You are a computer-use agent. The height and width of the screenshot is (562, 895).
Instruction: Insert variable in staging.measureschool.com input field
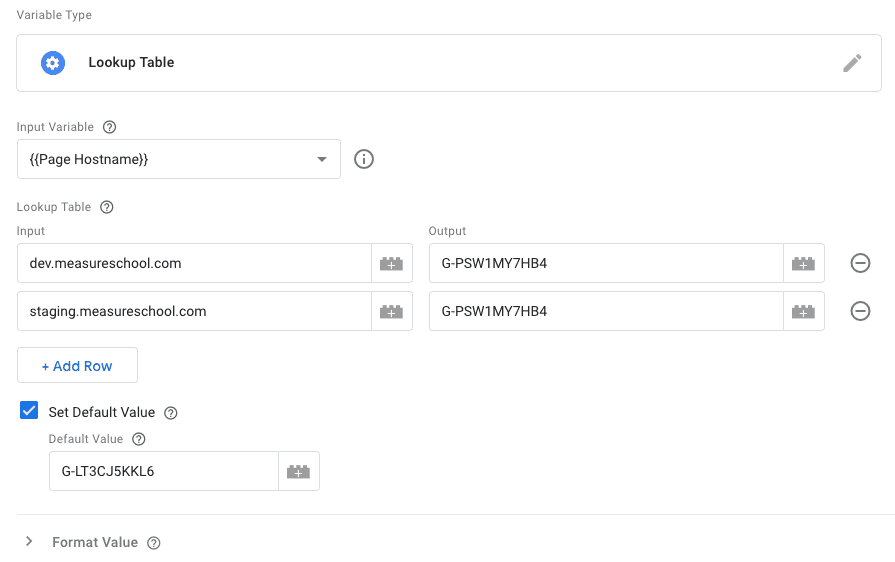click(391, 312)
